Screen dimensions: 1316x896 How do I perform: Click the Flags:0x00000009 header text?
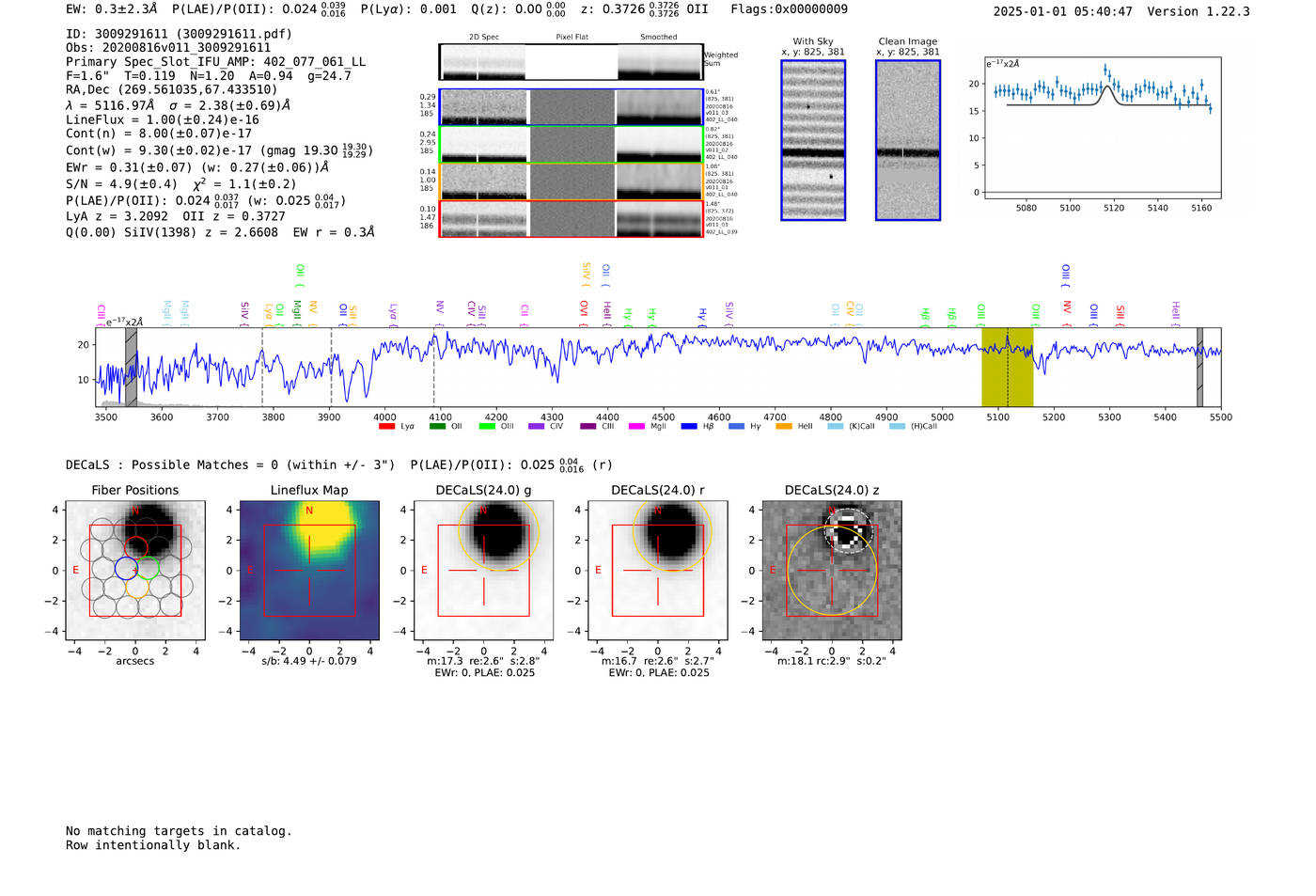789,9
